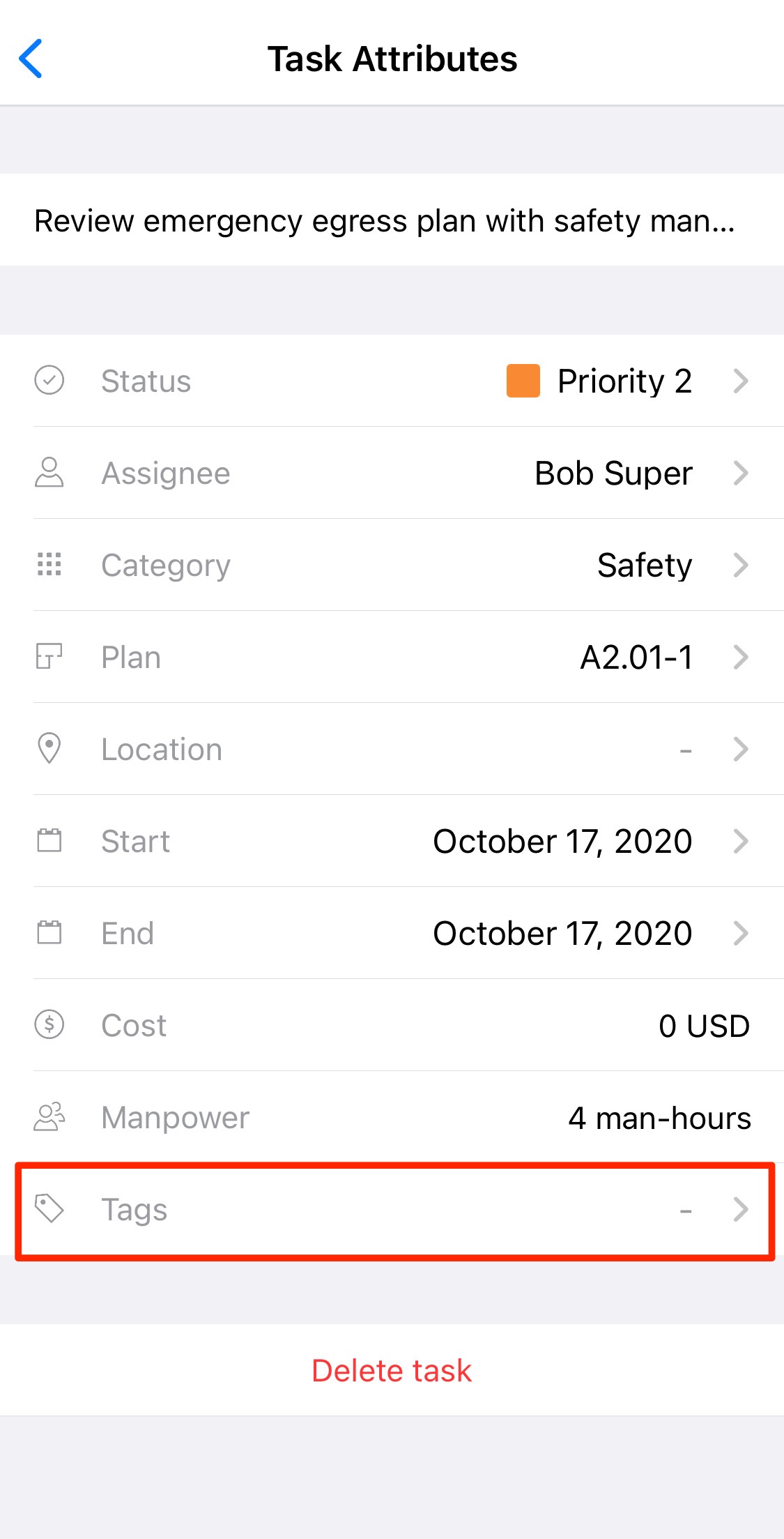Tap the Manpower people icon

click(x=49, y=1116)
